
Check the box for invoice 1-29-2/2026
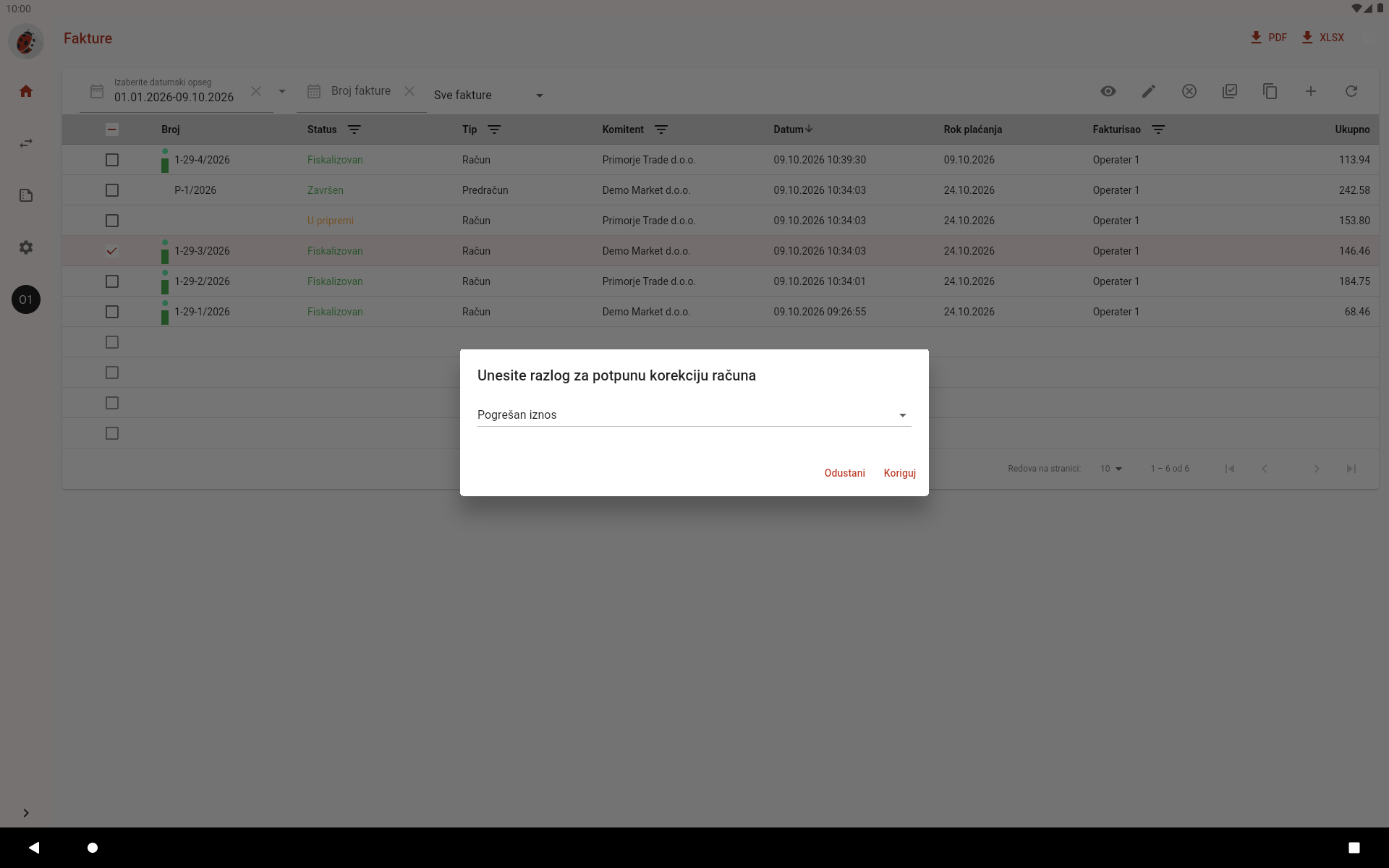[x=112, y=281]
